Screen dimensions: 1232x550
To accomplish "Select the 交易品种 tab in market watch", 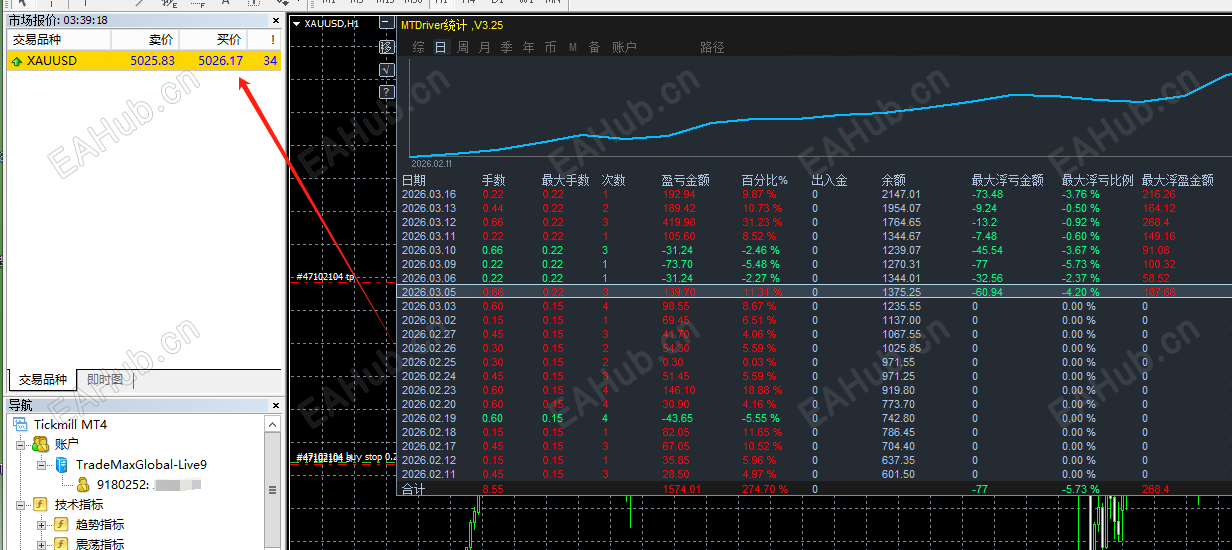I will click(42, 380).
